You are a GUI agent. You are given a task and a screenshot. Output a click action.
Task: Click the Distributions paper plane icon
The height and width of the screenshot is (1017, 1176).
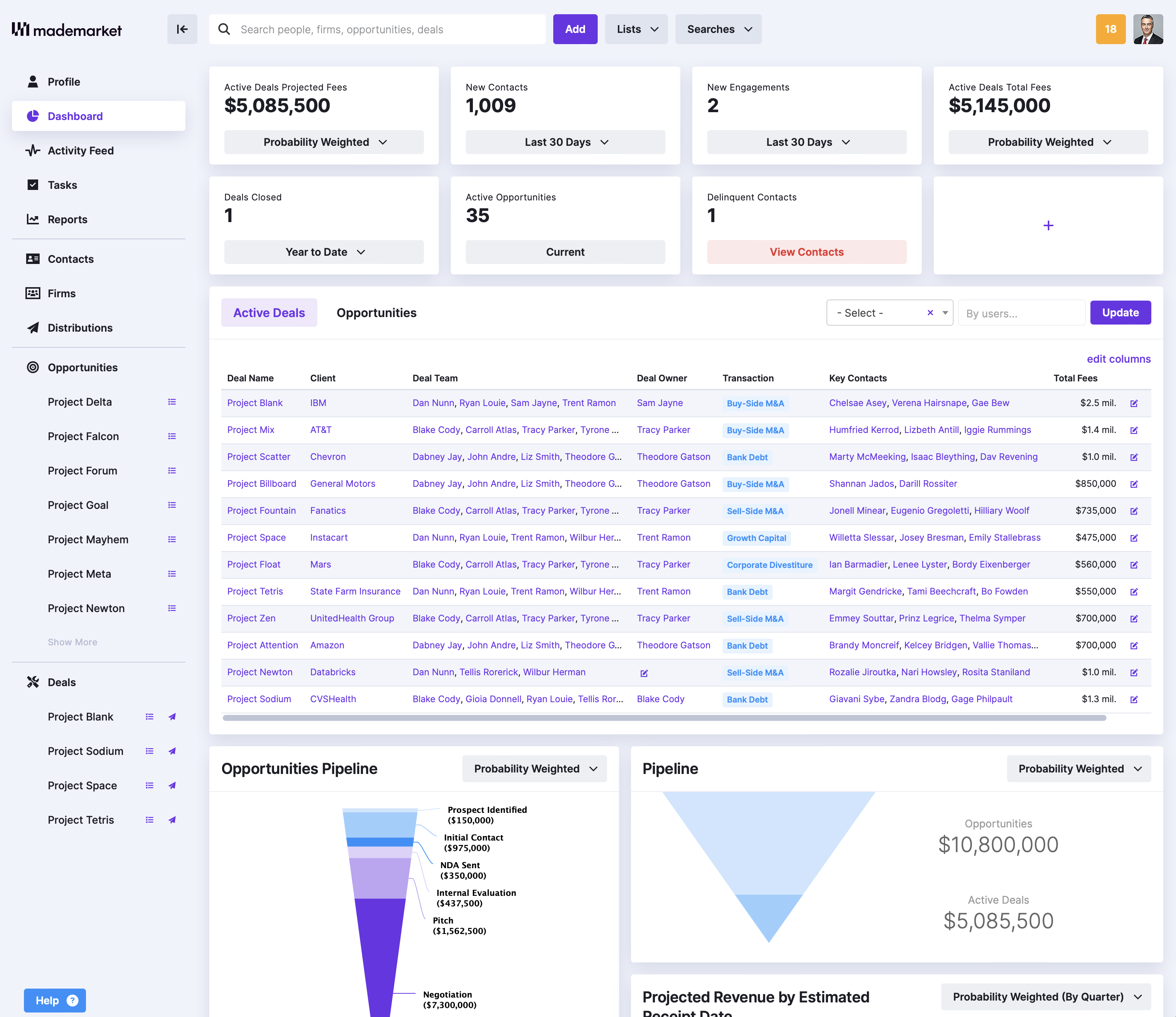[x=33, y=328]
